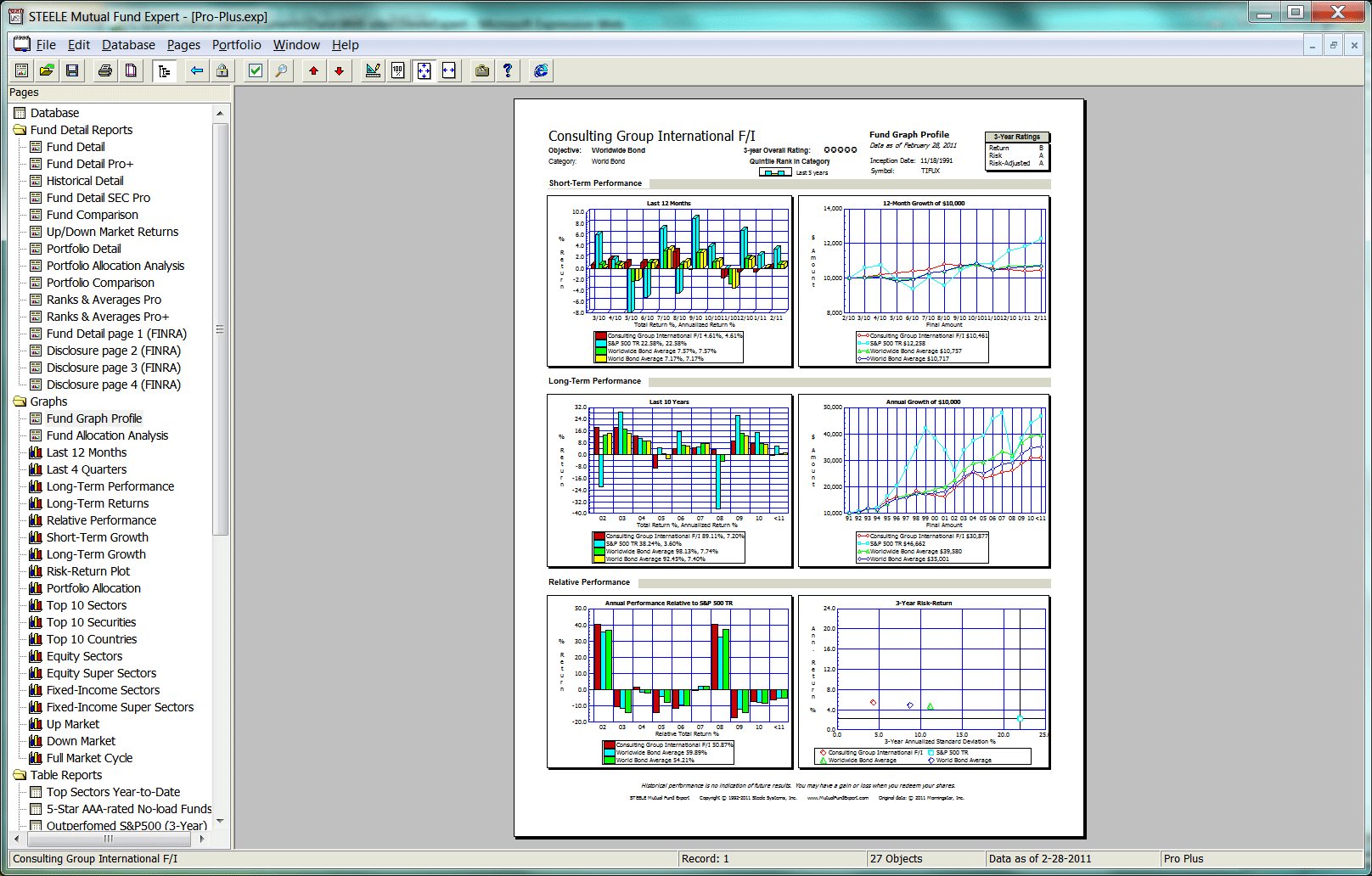Print the page with the printer icon
1372x876 pixels.
pos(105,70)
